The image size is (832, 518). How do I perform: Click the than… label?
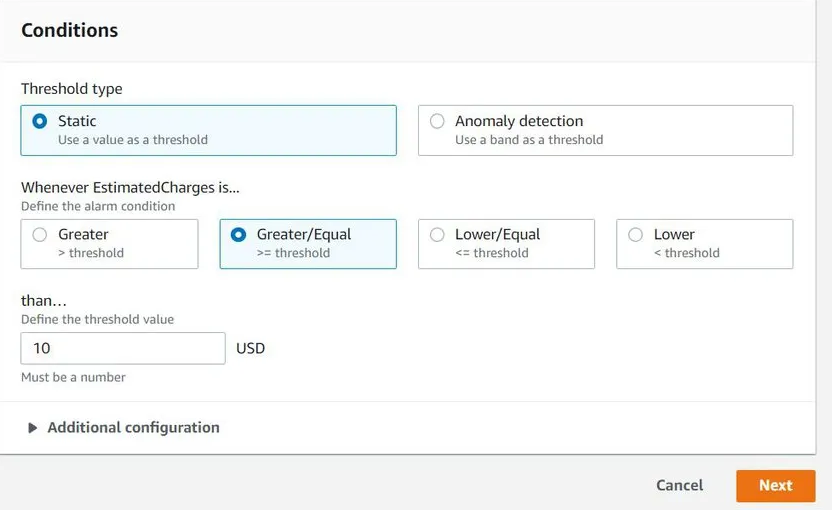click(x=37, y=301)
